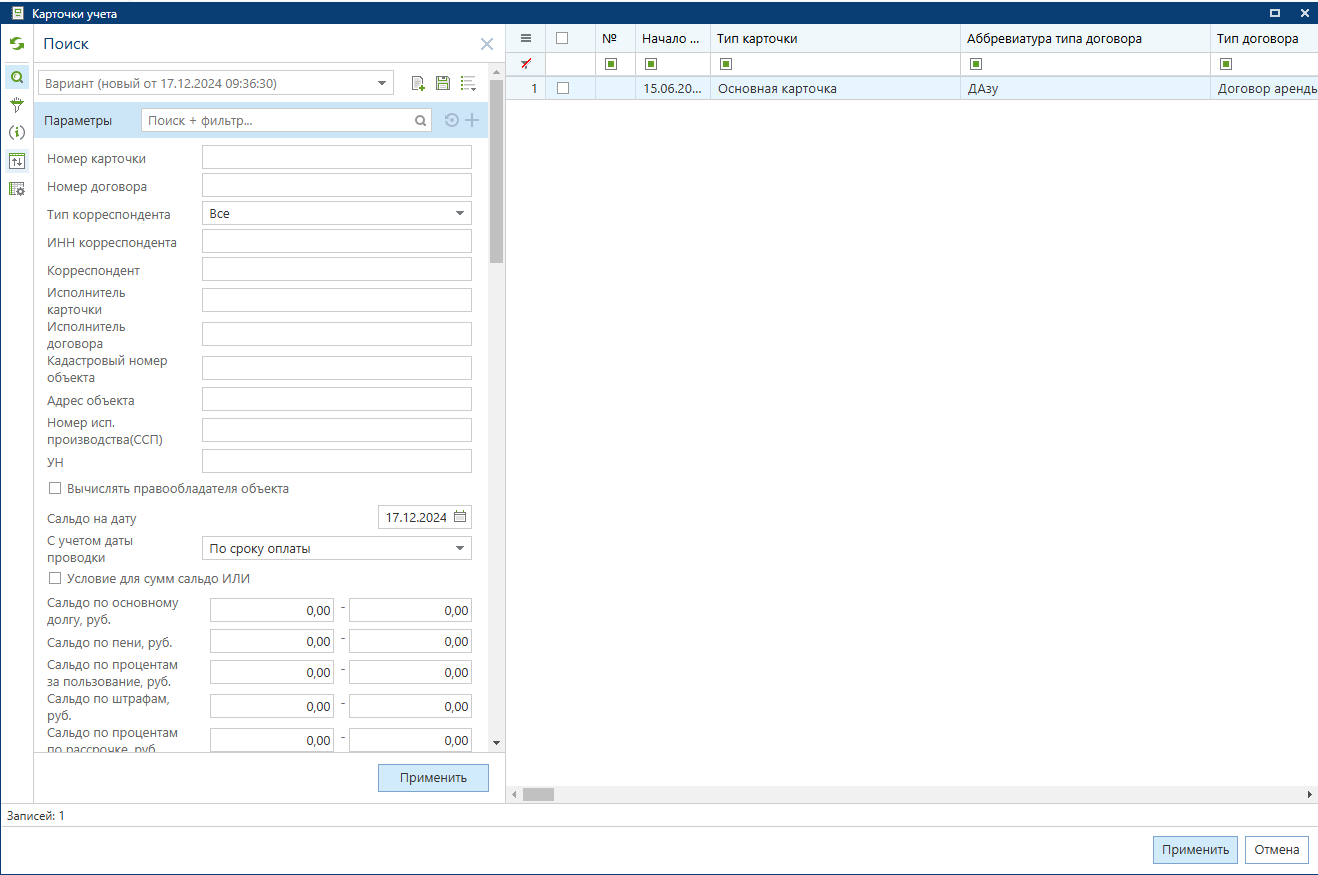
Task: Add a parameter with plus icon
Action: pyautogui.click(x=472, y=121)
